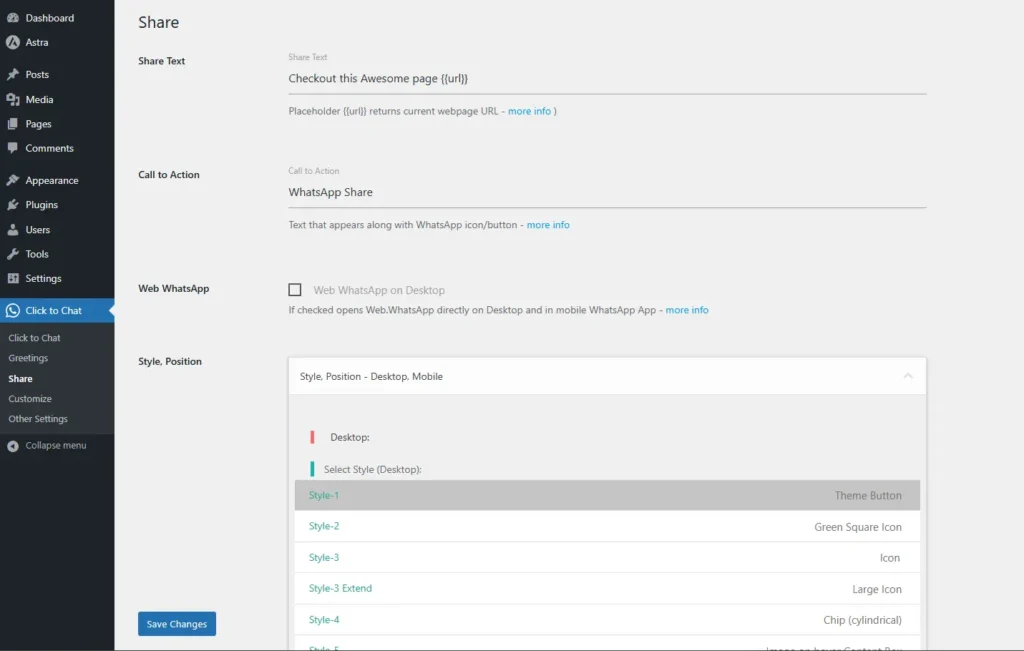Click the Dashboard gauge icon
This screenshot has height=651, width=1024.
[13, 18]
